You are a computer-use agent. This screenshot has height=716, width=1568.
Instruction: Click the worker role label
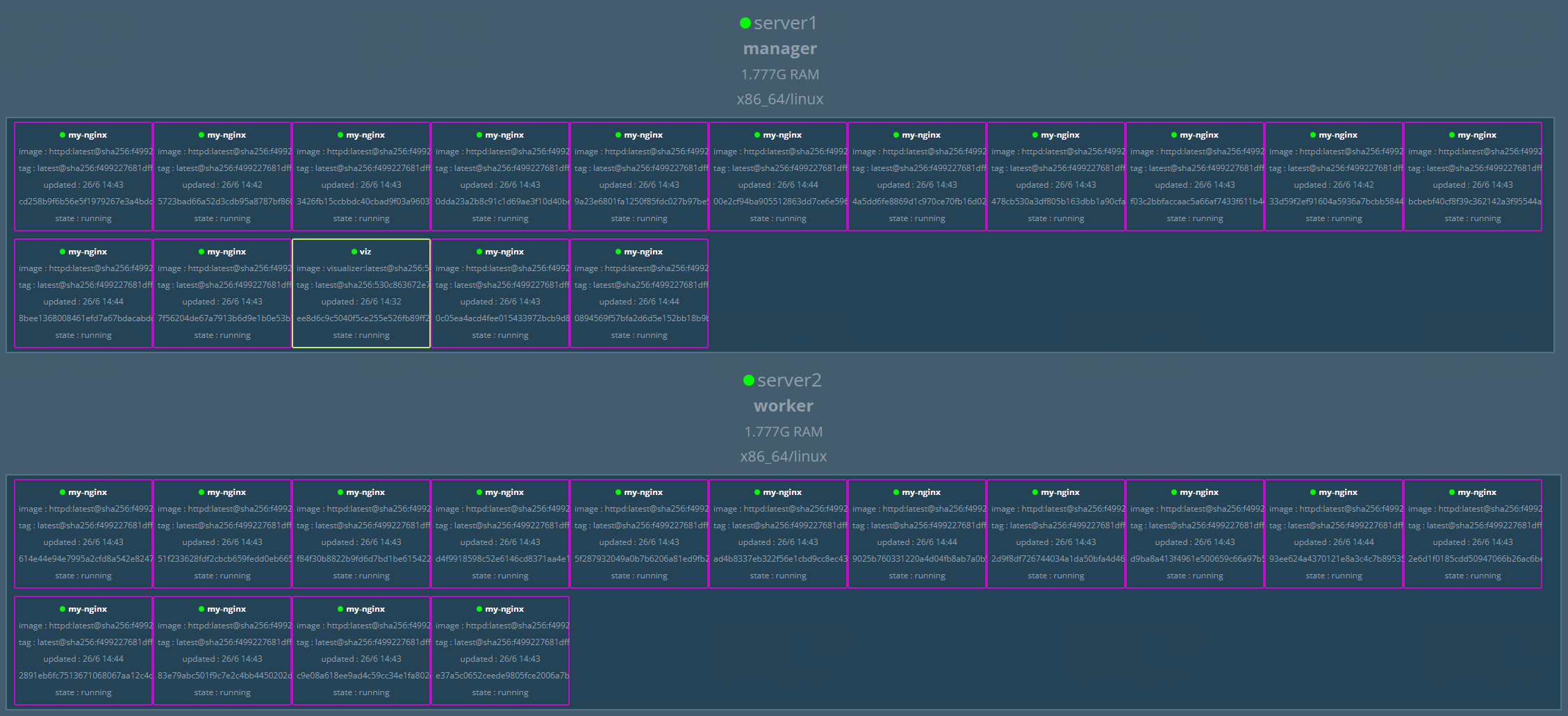point(783,406)
